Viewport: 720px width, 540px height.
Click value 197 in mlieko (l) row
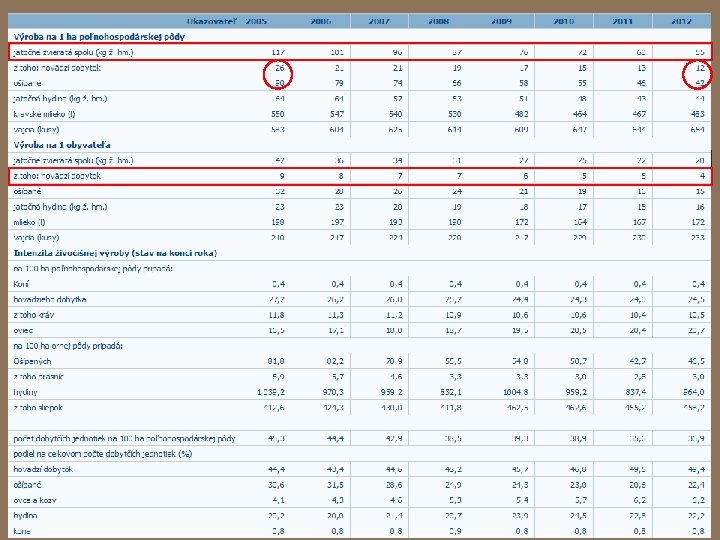click(337, 222)
